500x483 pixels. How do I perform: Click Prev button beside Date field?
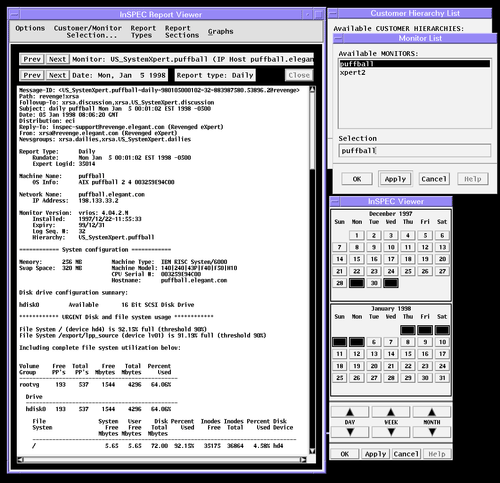point(32,75)
